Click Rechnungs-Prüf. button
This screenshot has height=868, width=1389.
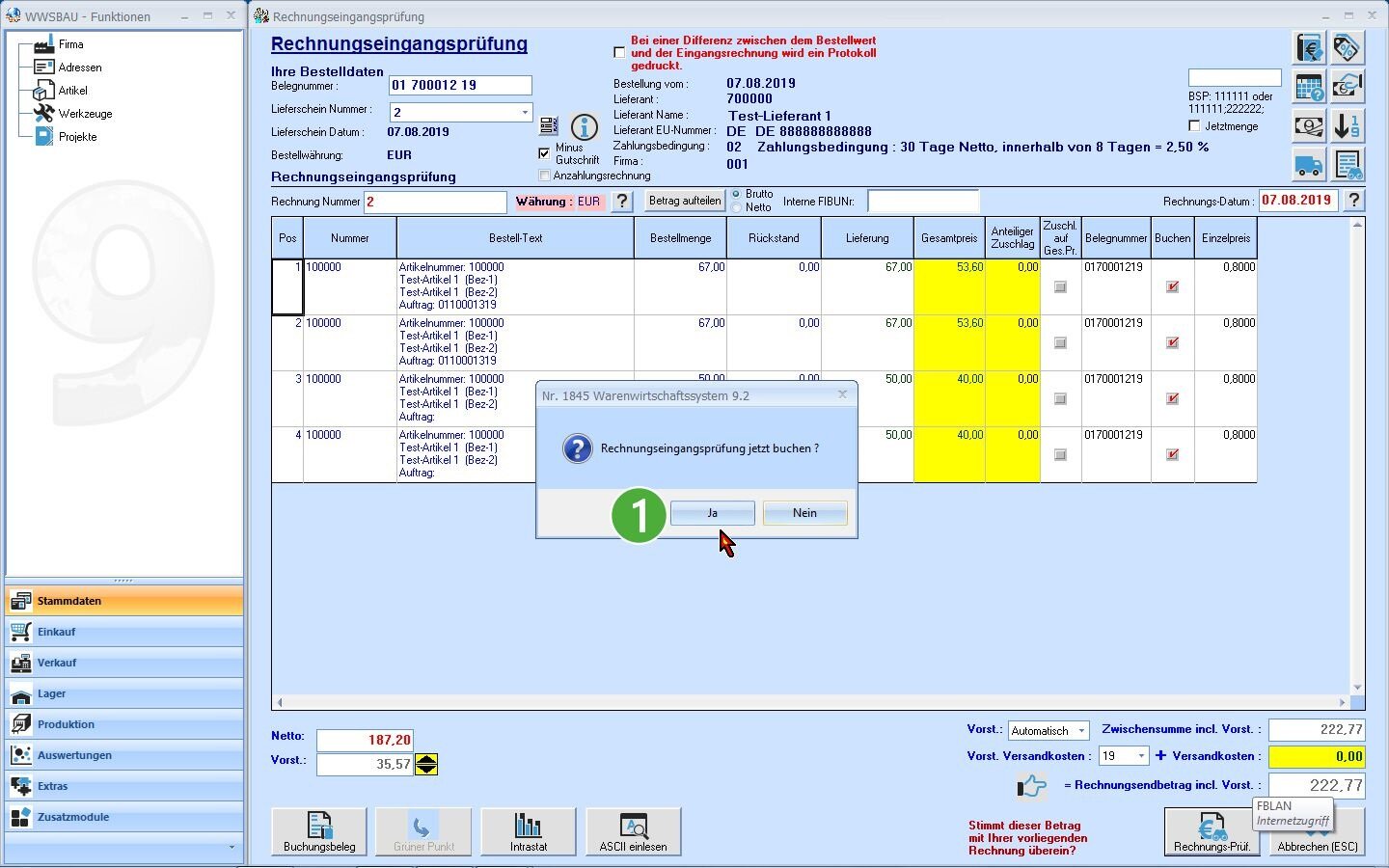pos(1212,831)
